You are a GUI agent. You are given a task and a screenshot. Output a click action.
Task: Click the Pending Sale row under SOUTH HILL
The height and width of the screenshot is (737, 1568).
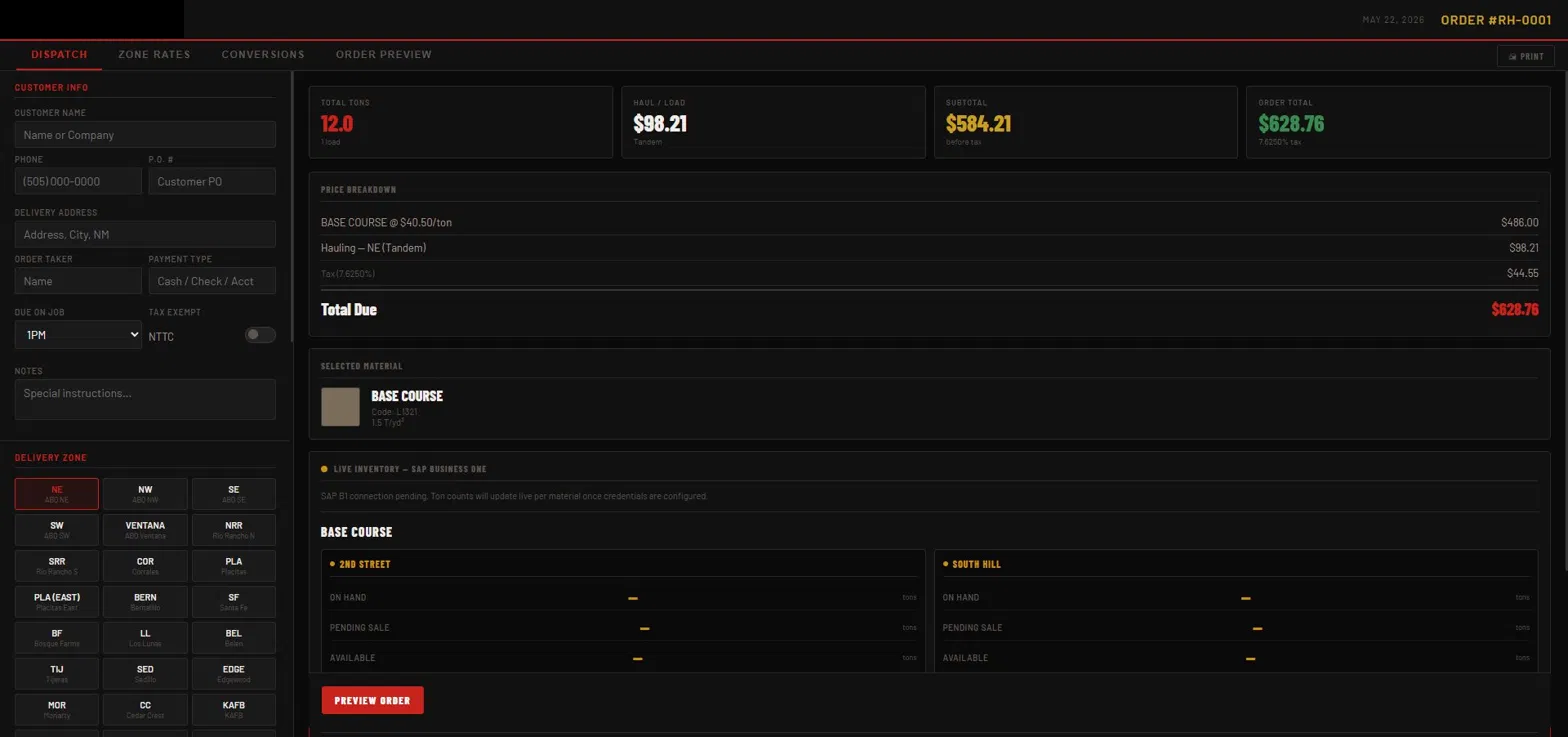coord(1236,628)
